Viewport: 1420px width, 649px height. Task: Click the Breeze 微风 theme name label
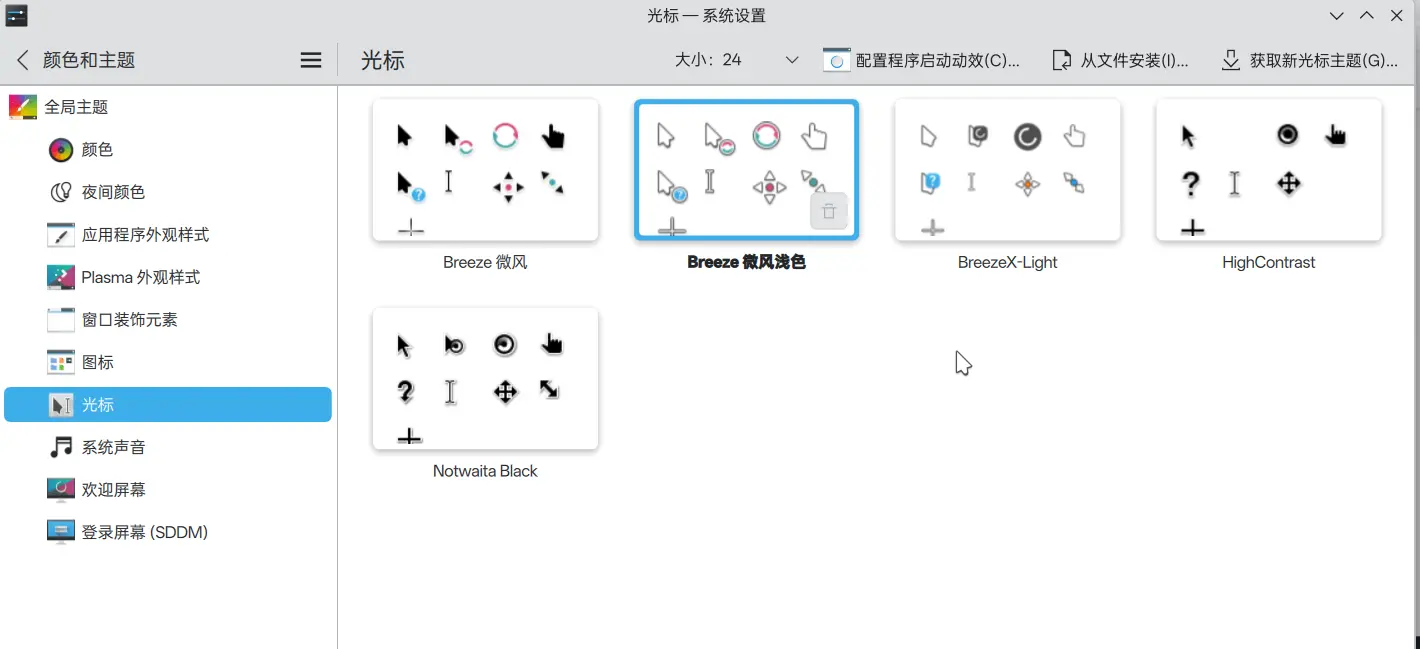coord(485,263)
